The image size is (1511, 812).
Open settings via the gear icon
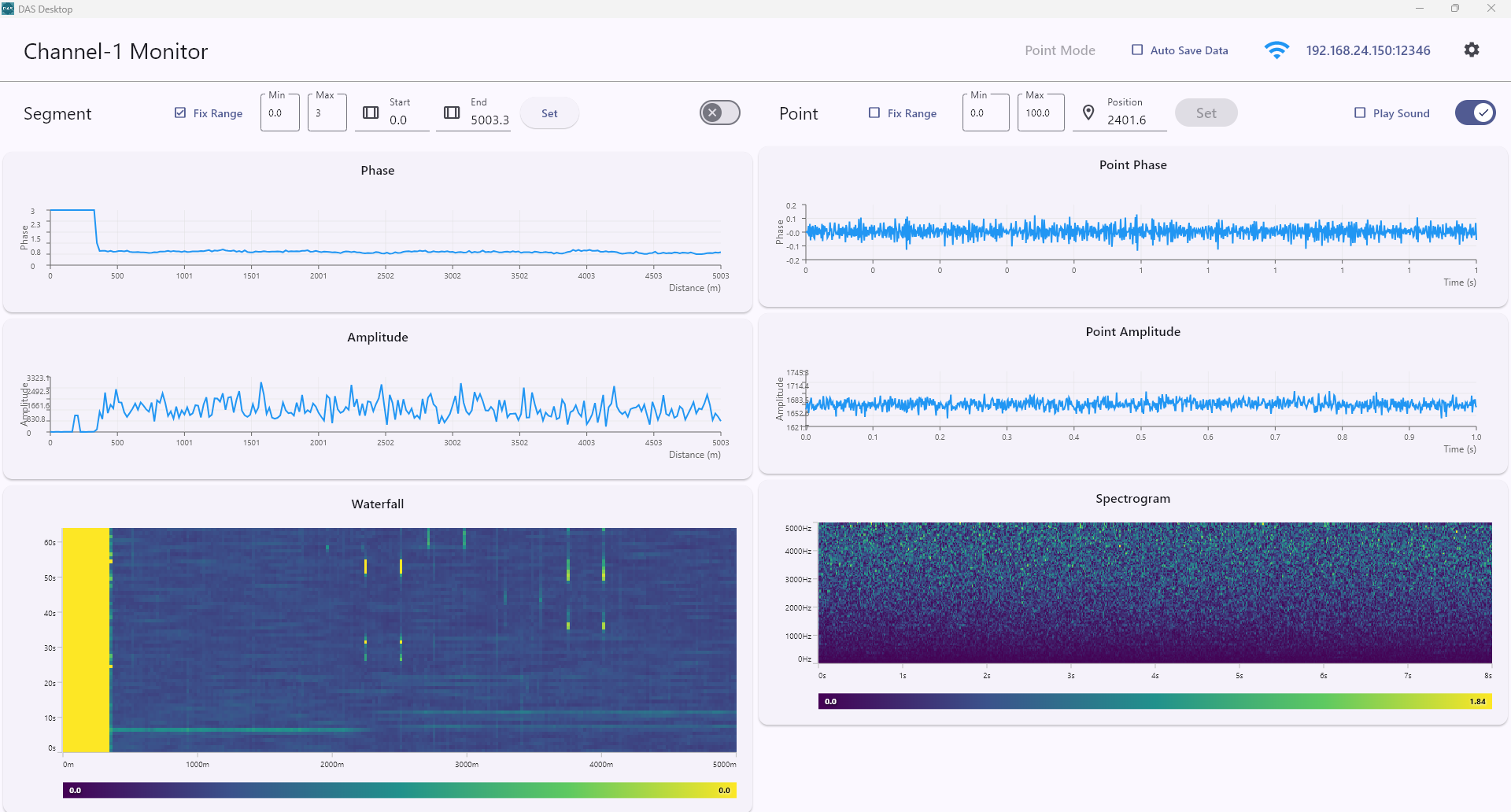1472,50
